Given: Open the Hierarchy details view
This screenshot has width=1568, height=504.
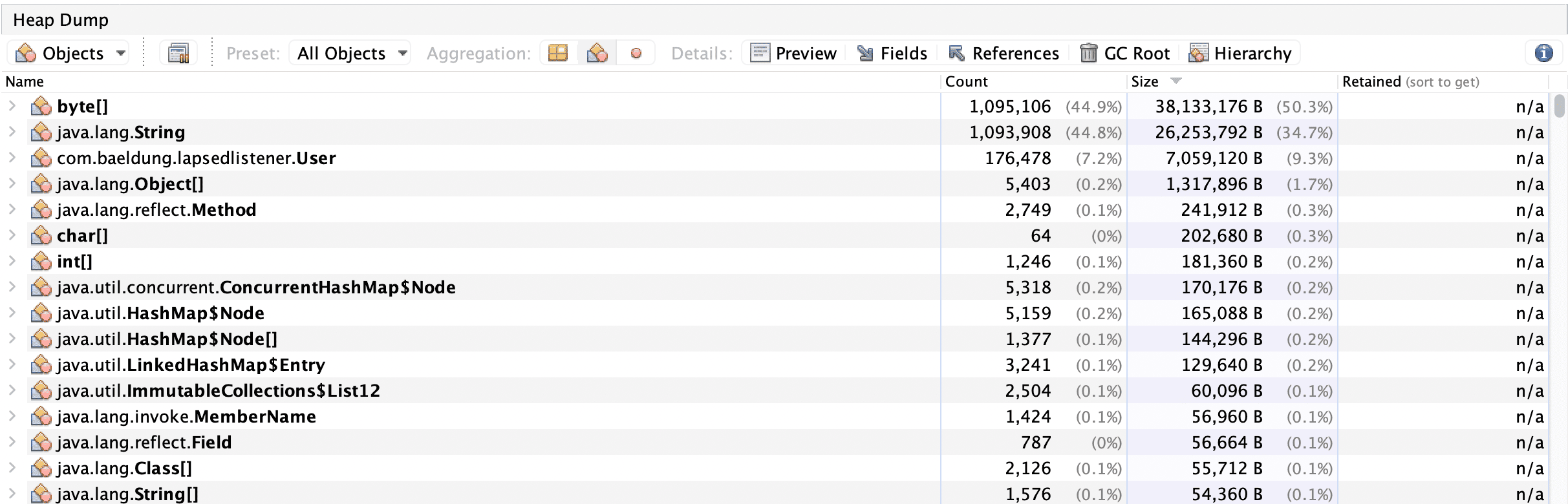Looking at the screenshot, I should pos(1240,53).
